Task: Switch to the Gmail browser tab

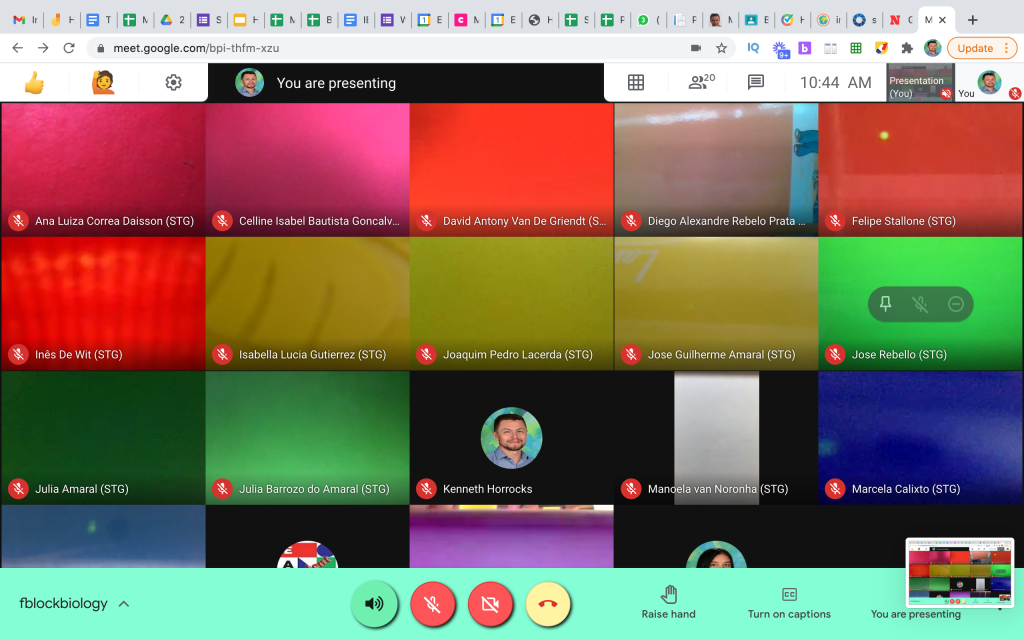Action: (20, 20)
